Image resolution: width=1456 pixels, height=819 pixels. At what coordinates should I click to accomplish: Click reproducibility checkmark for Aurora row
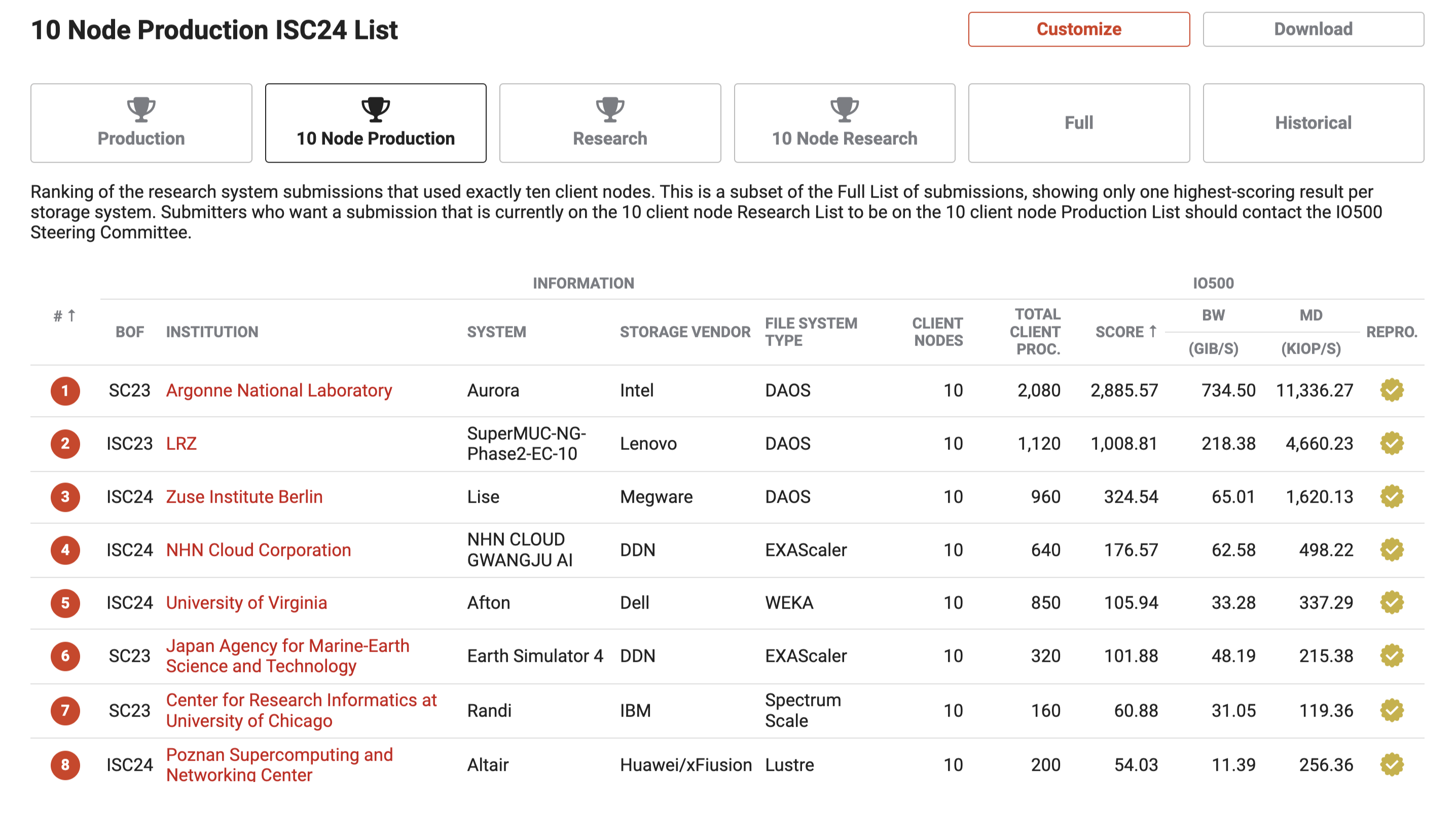(1392, 390)
